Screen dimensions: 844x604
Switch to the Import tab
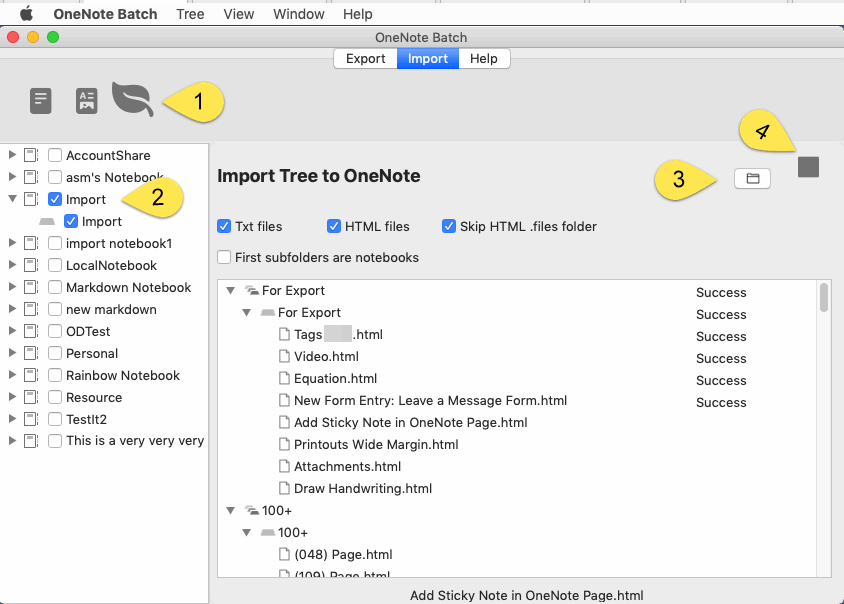point(428,59)
